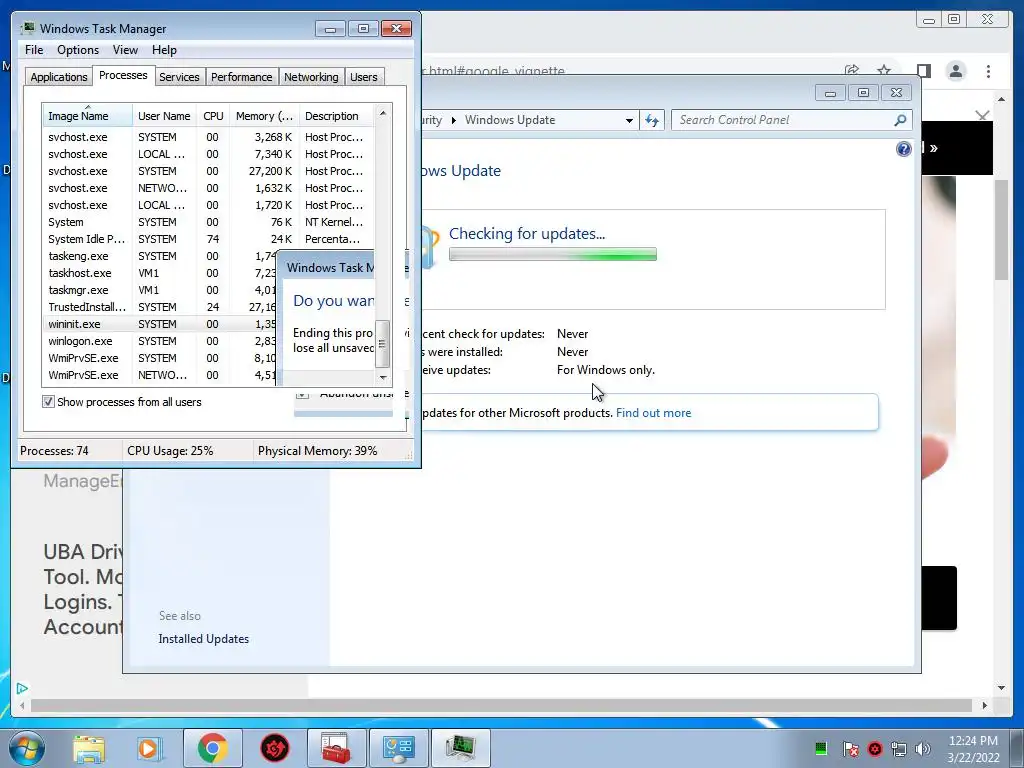The image size is (1024, 768).
Task: Click the Find out more link
Action: point(653,413)
